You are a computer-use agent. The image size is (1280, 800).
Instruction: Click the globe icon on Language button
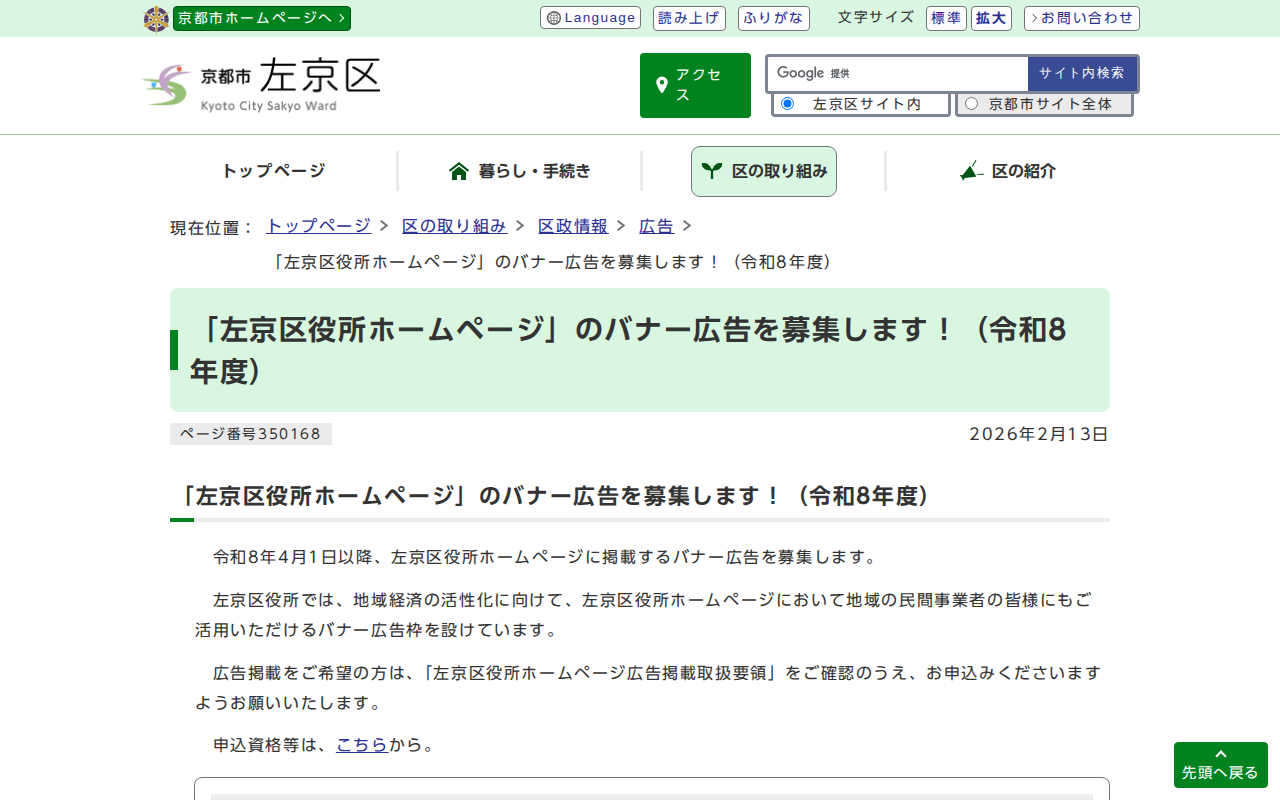point(553,18)
